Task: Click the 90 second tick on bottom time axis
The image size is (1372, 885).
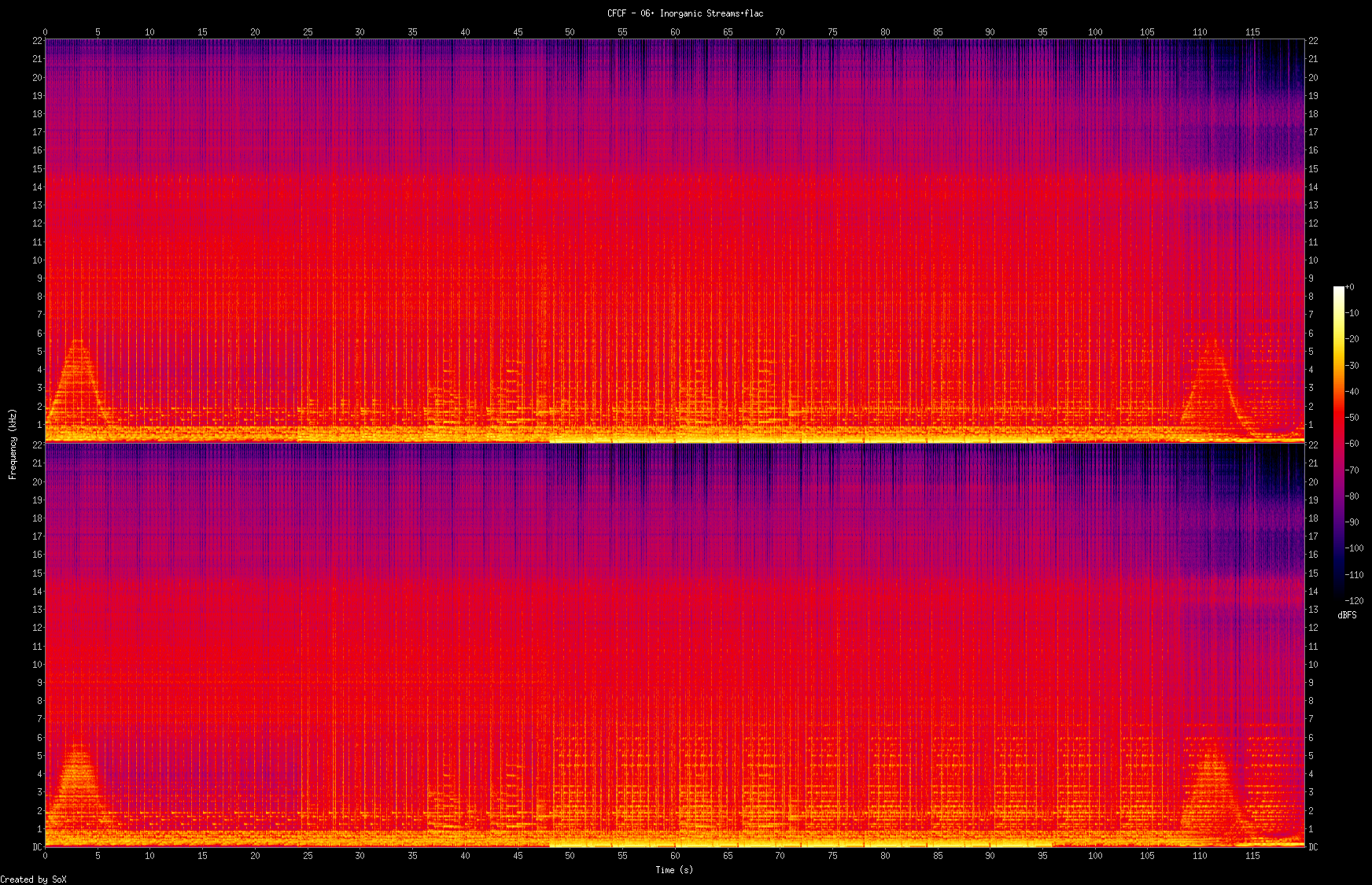Action: click(x=990, y=855)
